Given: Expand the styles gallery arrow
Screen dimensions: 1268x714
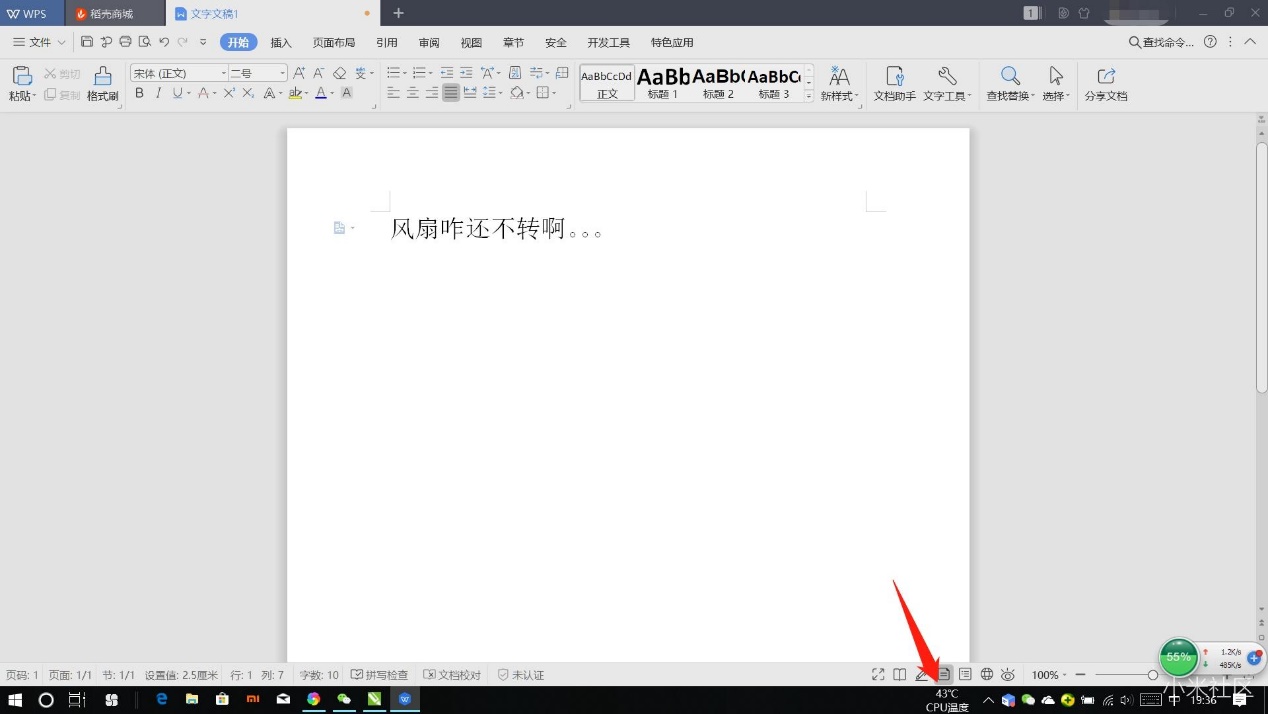Looking at the screenshot, I should point(809,96).
